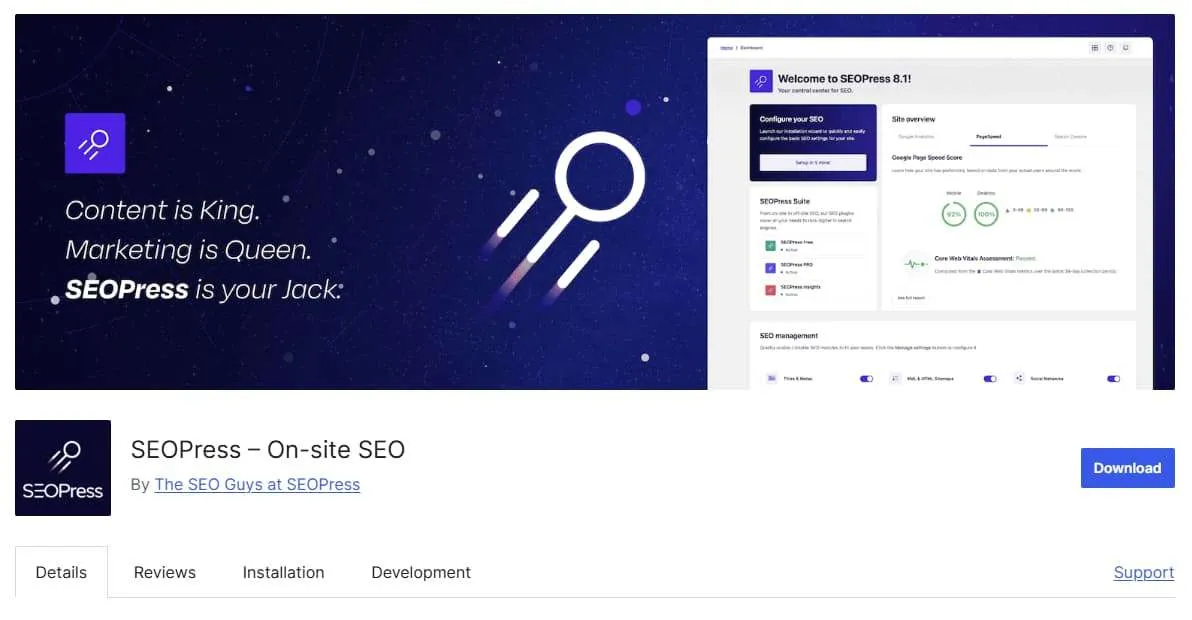Click the purple SEOPress PRO icon

770,267
